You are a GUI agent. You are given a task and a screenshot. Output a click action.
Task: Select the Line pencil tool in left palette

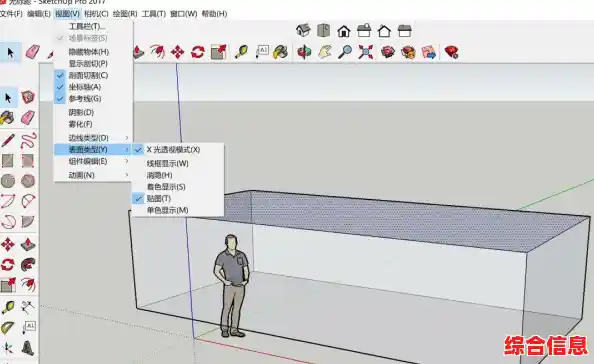(8, 140)
